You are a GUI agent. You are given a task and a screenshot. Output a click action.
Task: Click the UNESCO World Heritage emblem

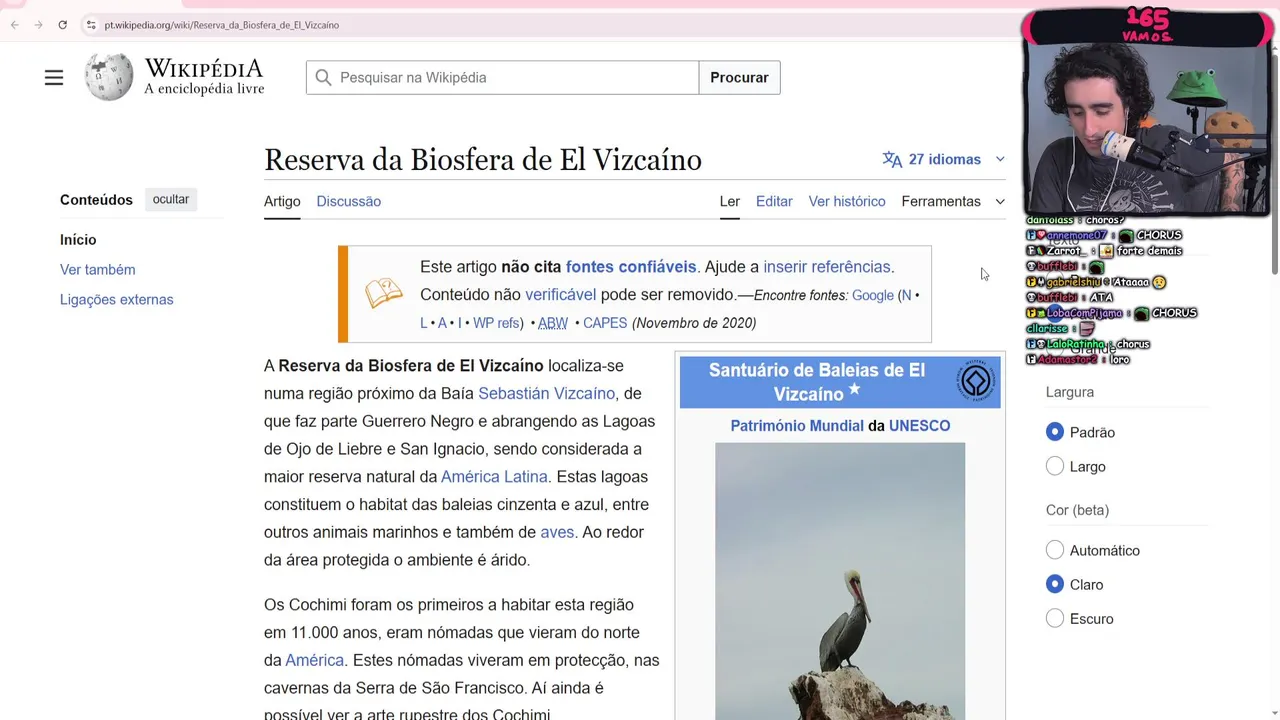(x=975, y=381)
